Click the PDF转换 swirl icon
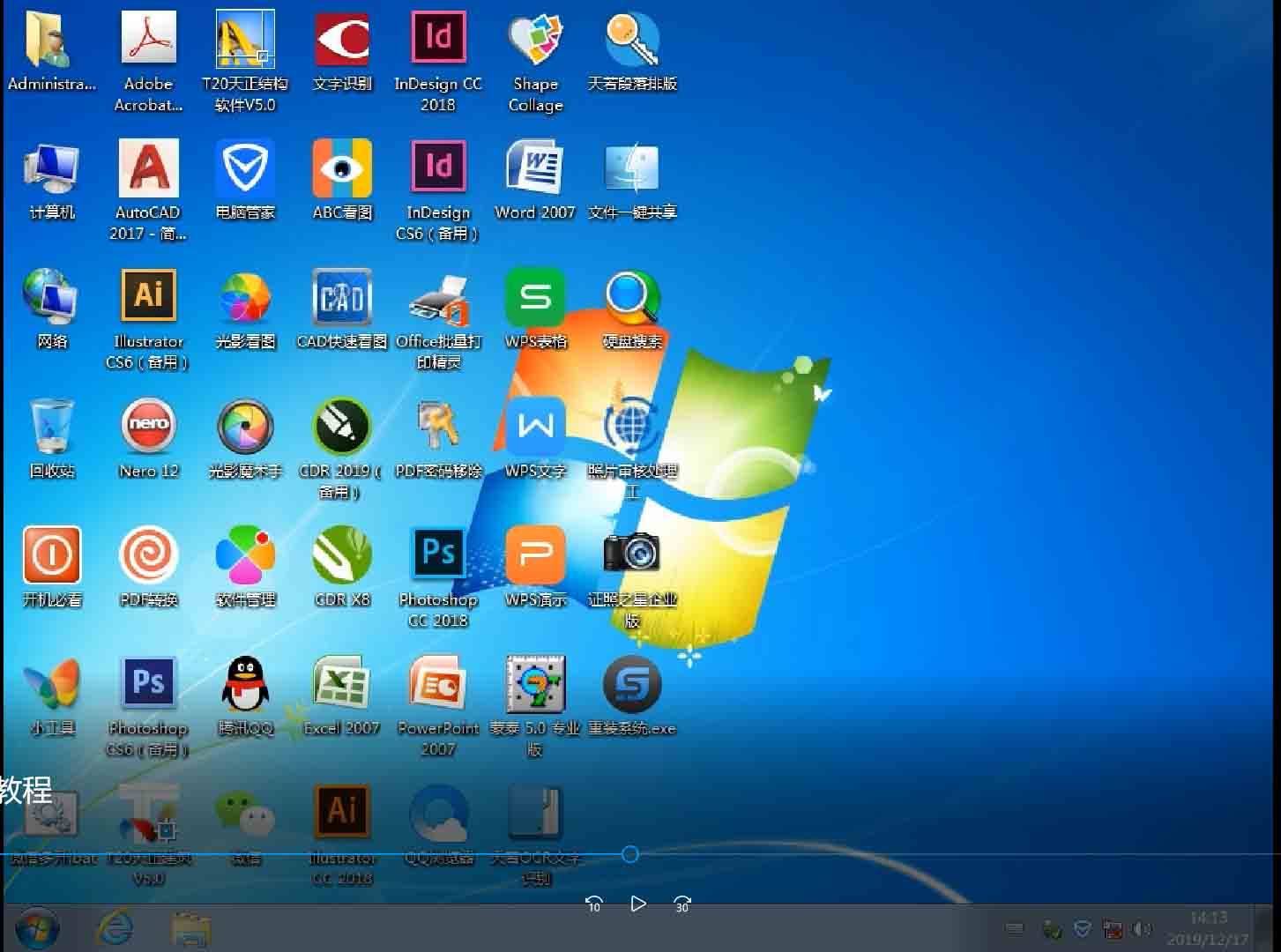The image size is (1281, 952). (x=148, y=555)
